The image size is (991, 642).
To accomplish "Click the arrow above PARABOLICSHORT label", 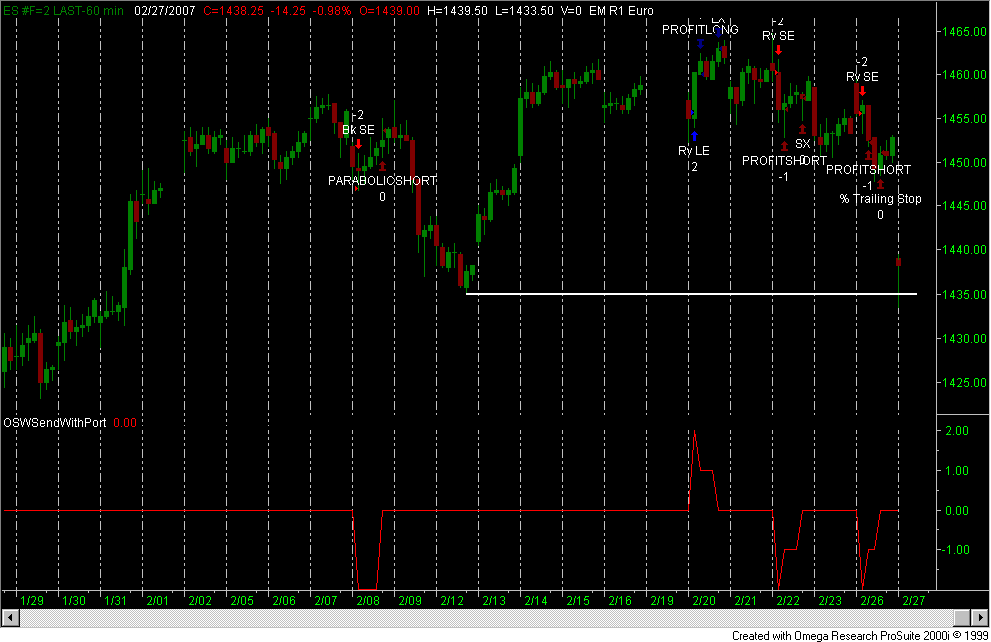I will pyautogui.click(x=382, y=165).
